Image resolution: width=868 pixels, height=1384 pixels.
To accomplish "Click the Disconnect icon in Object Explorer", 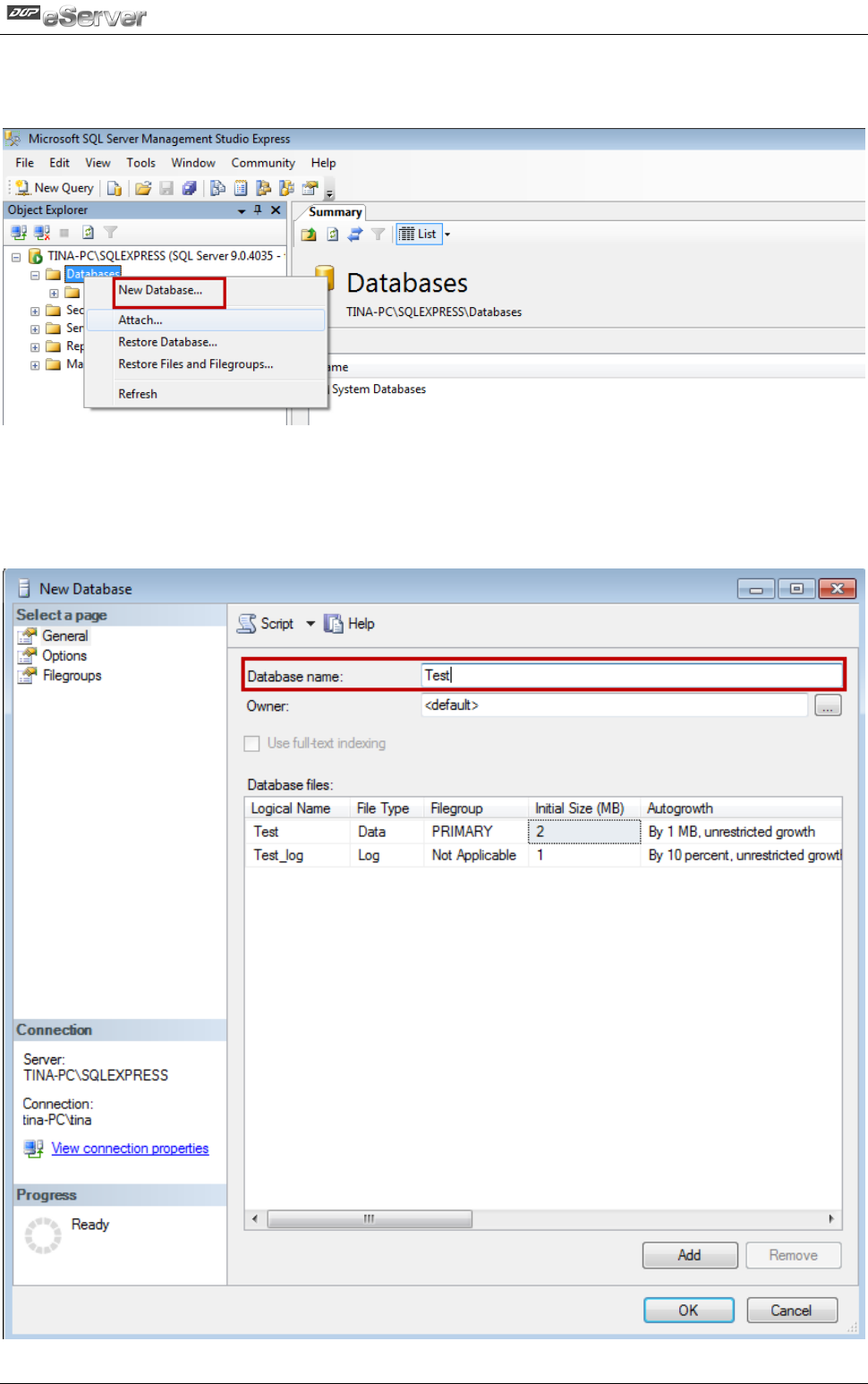I will pyautogui.click(x=42, y=233).
